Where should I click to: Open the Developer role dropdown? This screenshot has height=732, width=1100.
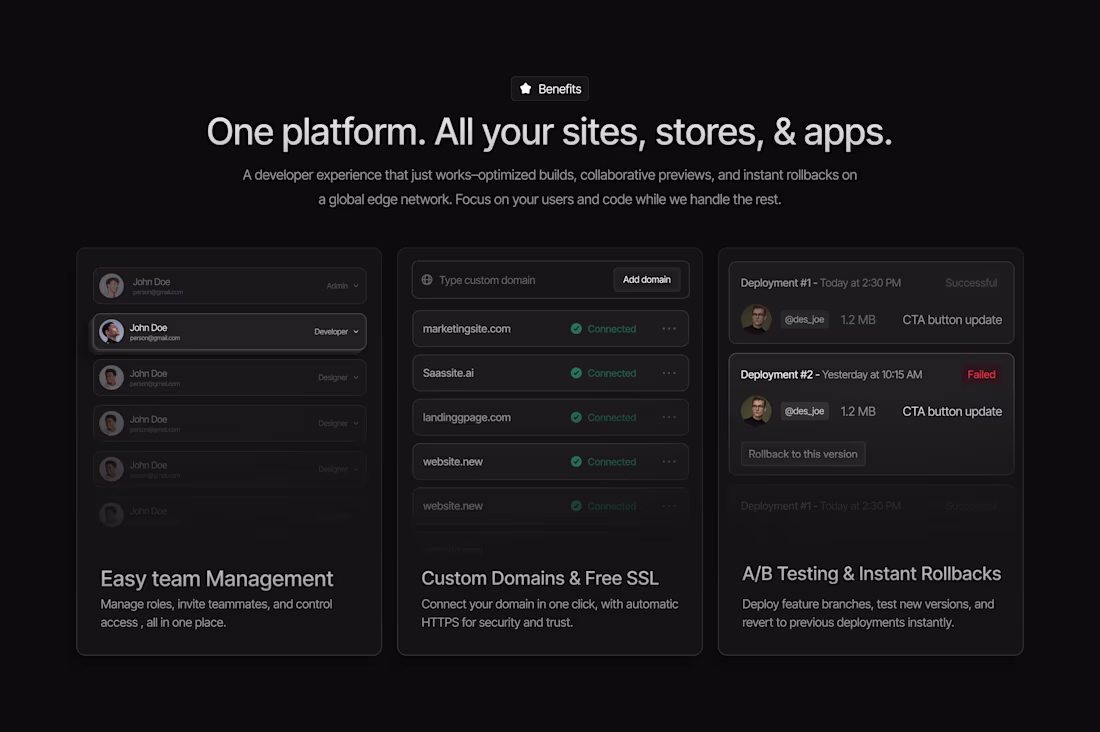tap(336, 331)
